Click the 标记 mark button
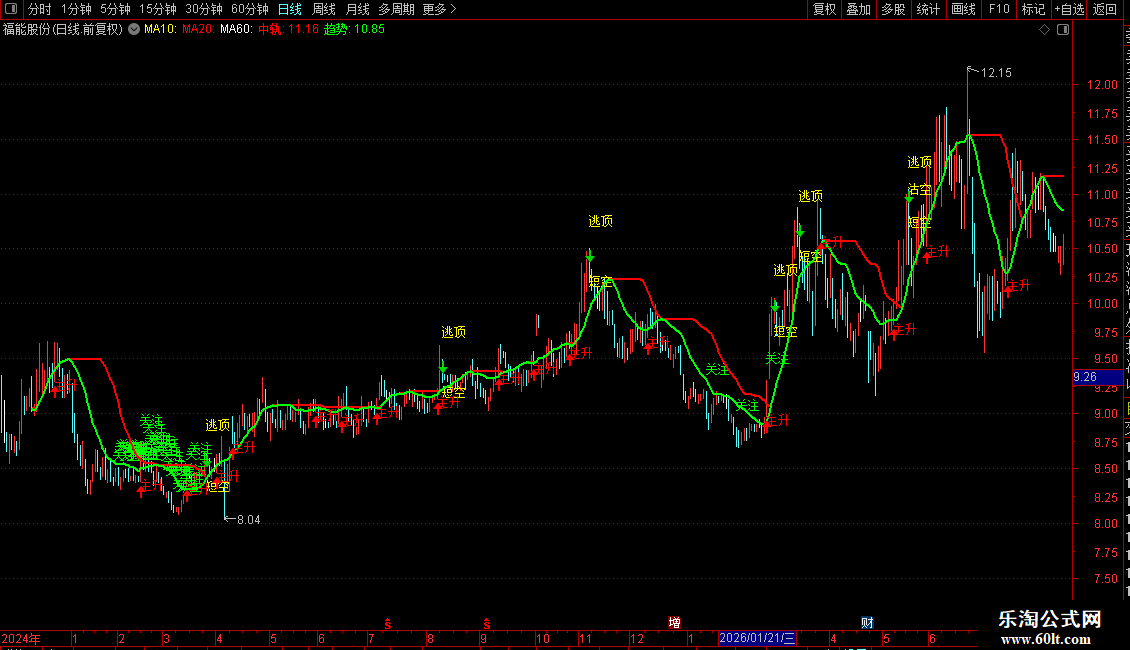Image resolution: width=1130 pixels, height=650 pixels. coord(1033,9)
